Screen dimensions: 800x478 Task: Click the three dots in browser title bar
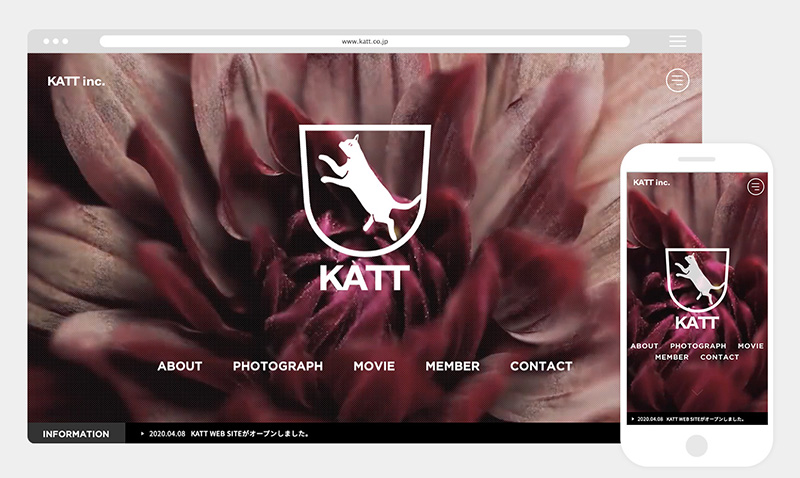[54, 41]
